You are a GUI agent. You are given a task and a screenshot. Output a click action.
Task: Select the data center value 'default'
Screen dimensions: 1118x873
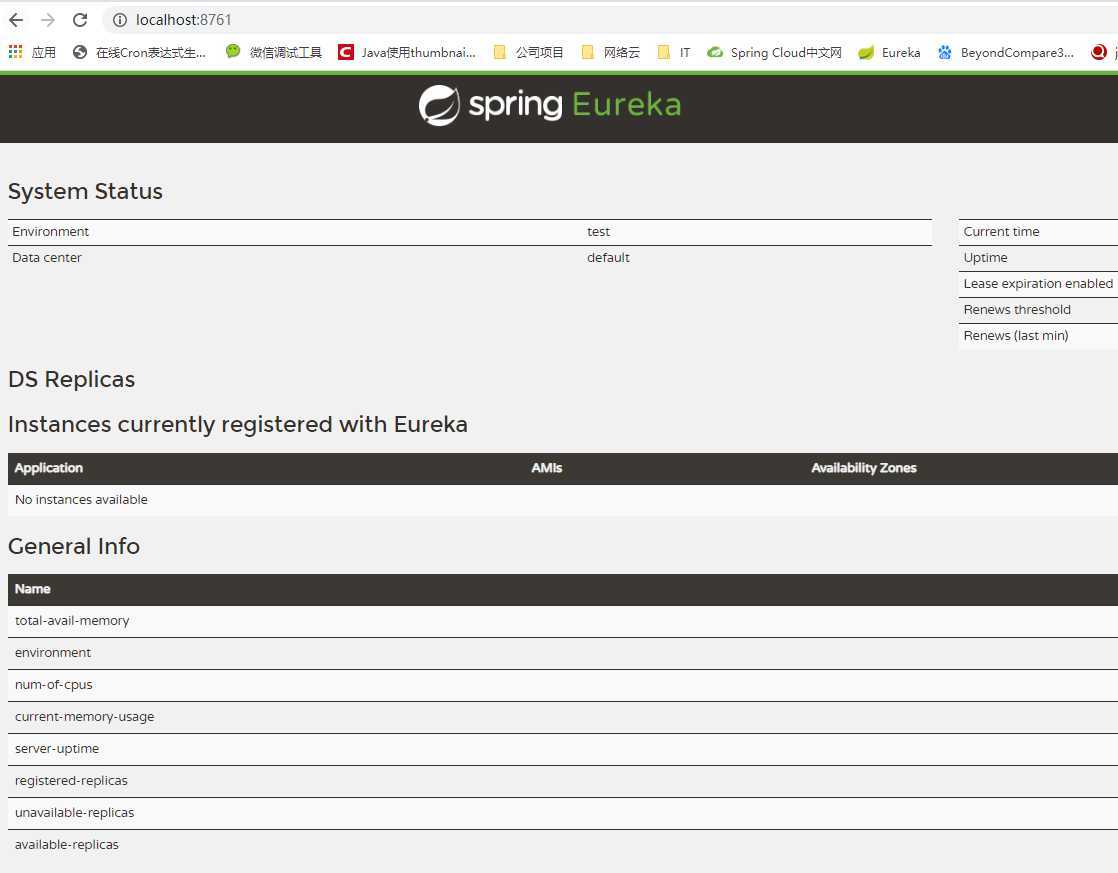(x=608, y=257)
